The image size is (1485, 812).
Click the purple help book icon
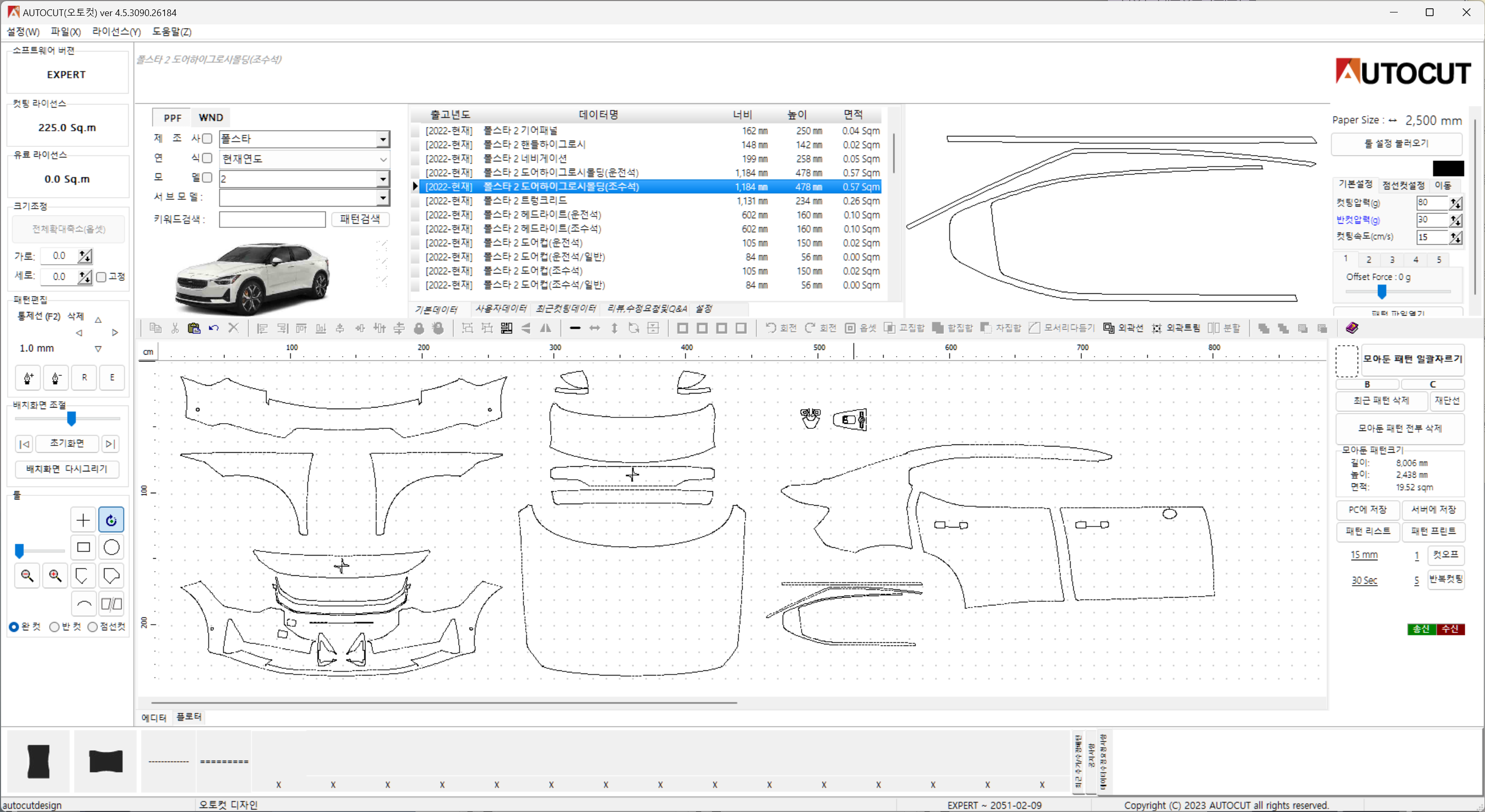1352,328
